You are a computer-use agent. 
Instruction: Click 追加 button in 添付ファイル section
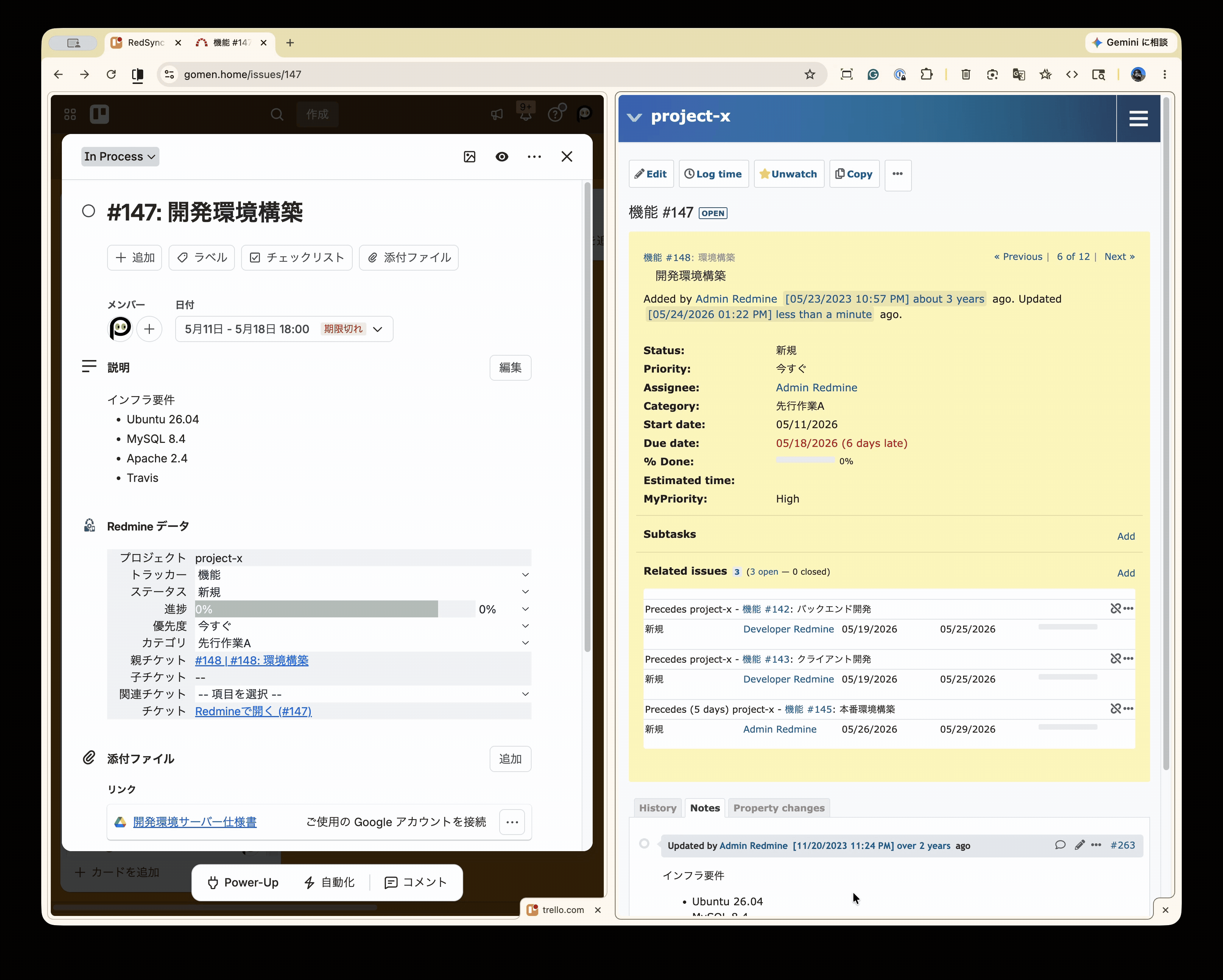tap(510, 759)
